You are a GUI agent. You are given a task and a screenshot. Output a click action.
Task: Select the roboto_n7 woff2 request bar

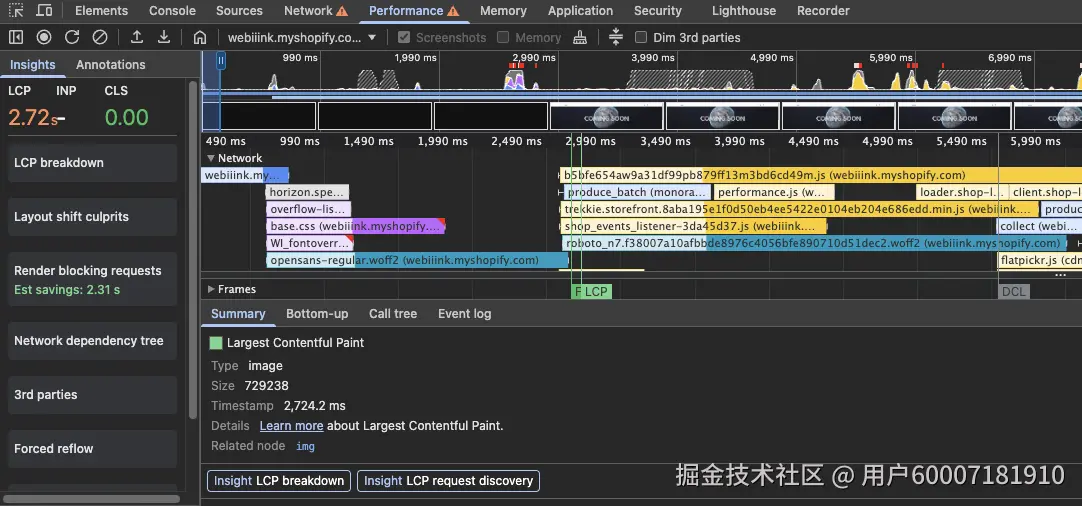tap(813, 243)
